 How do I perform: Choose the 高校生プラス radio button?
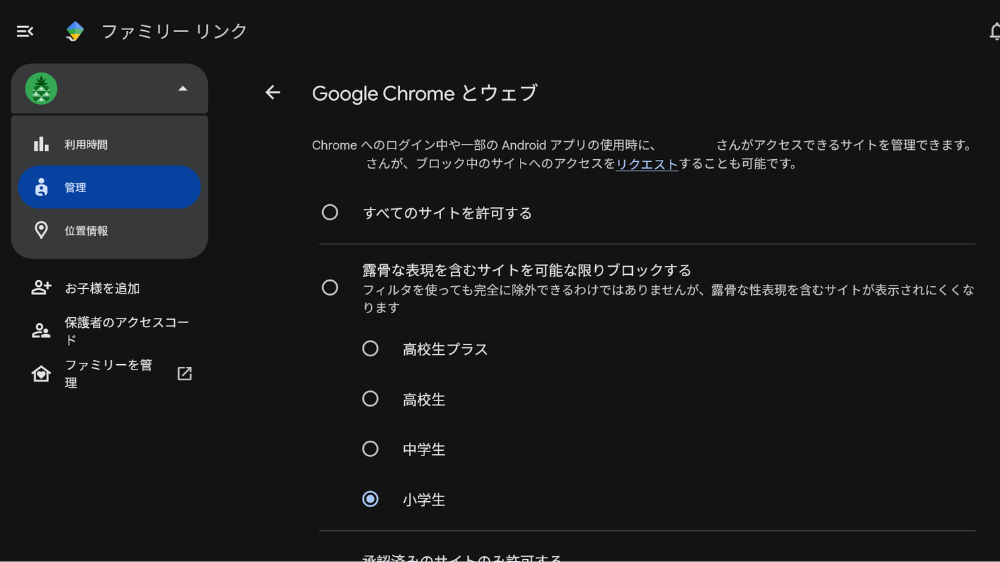click(x=370, y=348)
